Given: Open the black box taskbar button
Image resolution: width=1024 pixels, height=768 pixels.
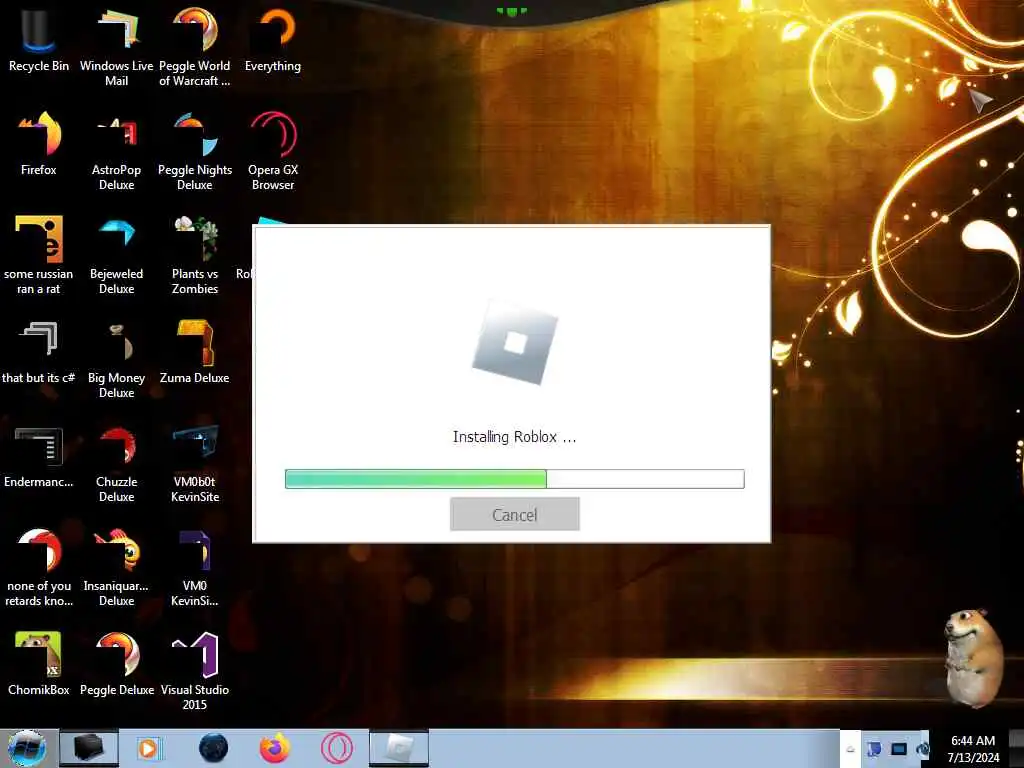Looking at the screenshot, I should click(x=89, y=748).
